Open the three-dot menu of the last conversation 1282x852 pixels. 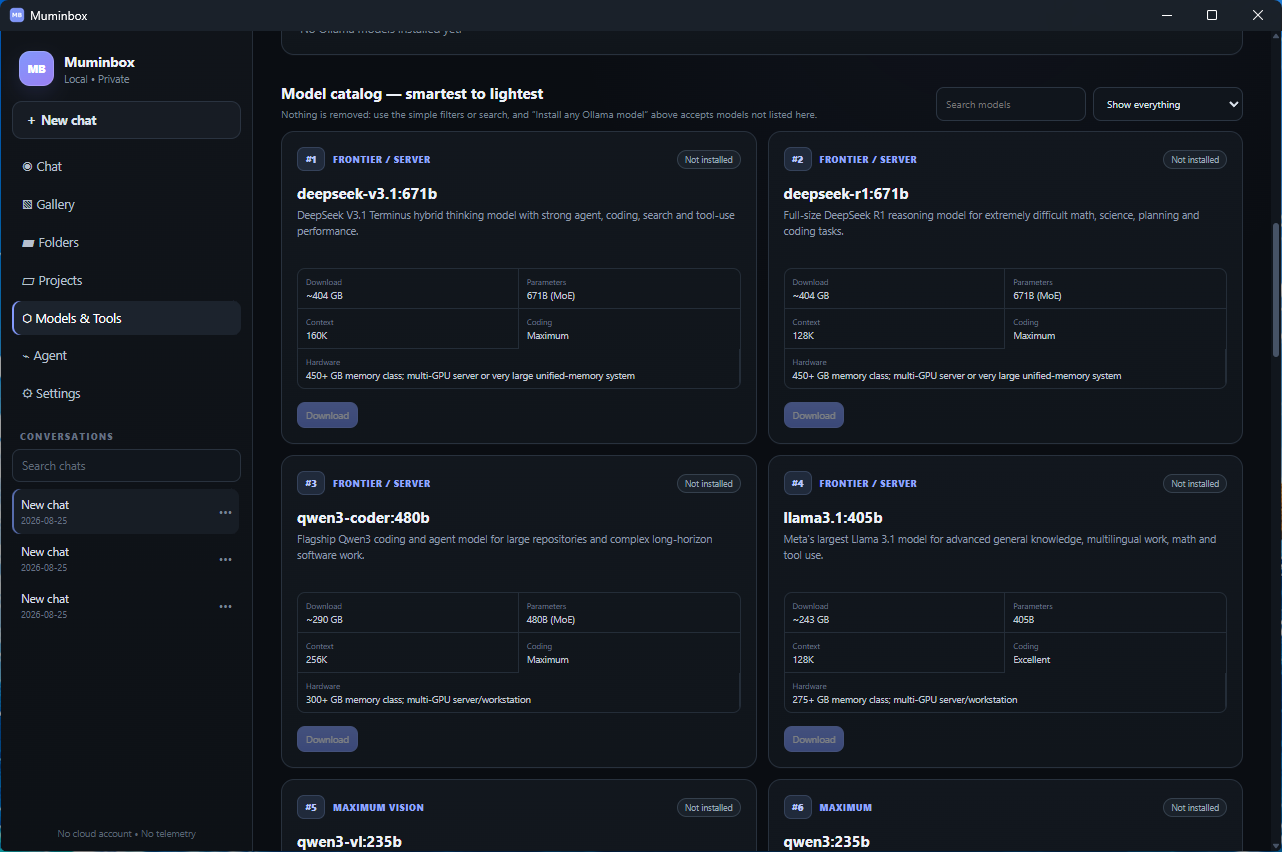pos(225,607)
